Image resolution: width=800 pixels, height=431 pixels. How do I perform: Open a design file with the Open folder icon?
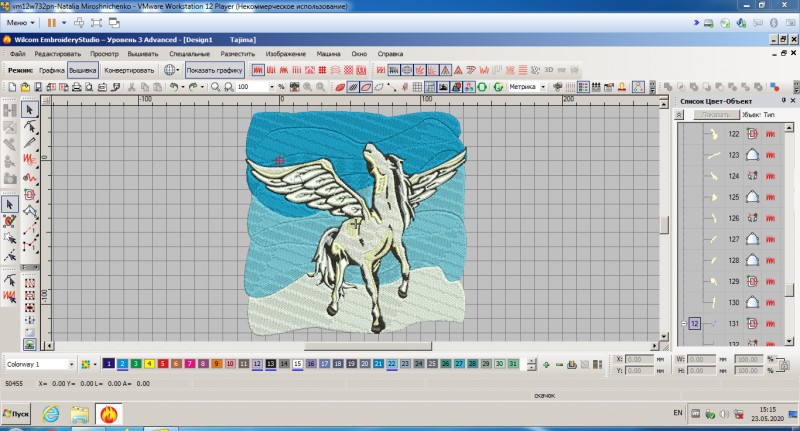[25, 87]
